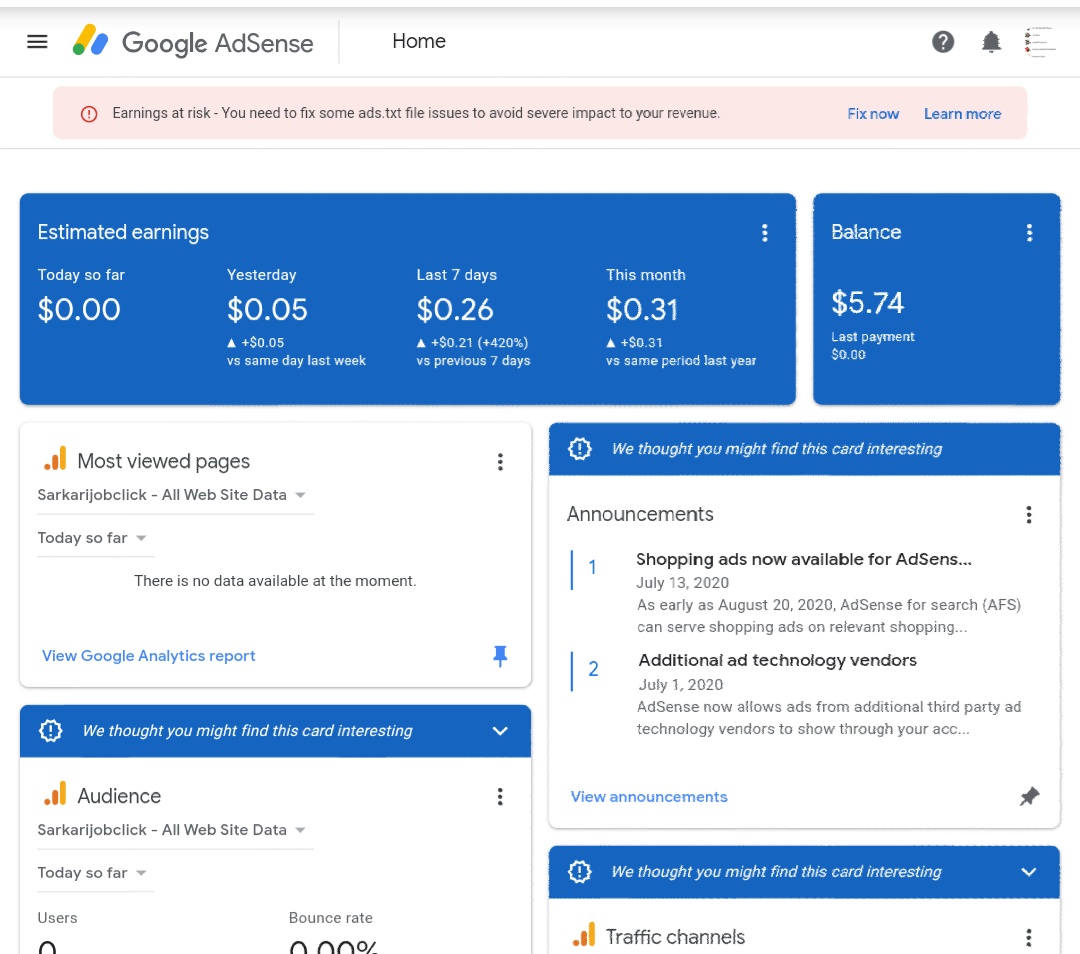
Task: Click the Help question mark icon
Action: coord(943,42)
